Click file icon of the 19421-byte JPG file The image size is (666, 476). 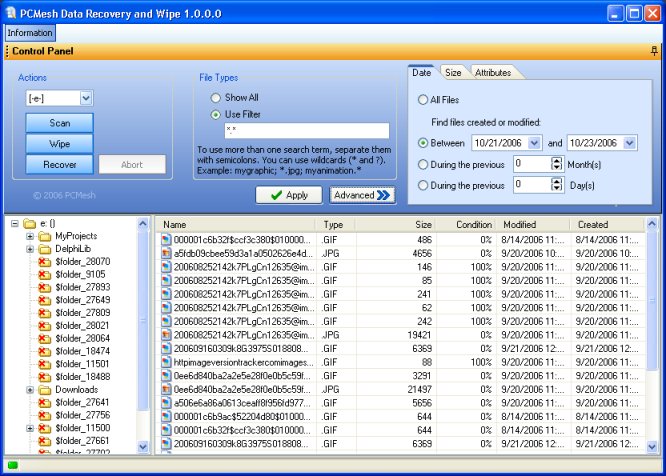[x=166, y=335]
